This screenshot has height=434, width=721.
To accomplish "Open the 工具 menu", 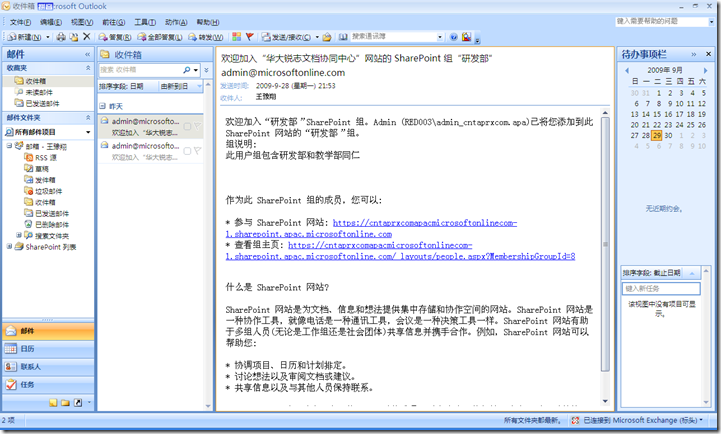I will point(145,22).
